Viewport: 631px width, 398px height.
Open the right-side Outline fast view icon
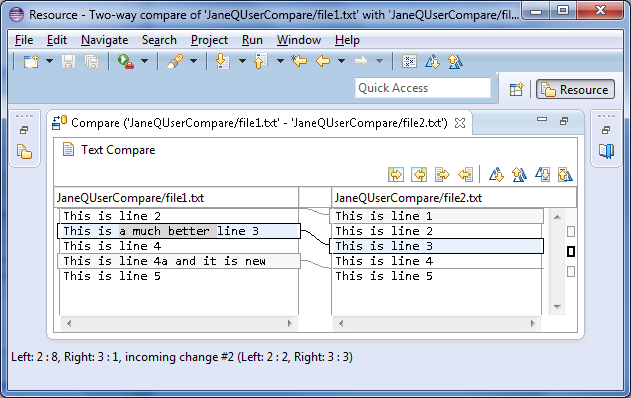606,151
